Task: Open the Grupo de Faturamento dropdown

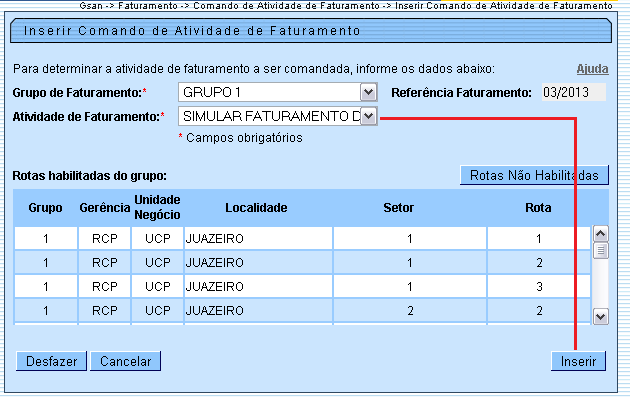Action: pos(278,92)
